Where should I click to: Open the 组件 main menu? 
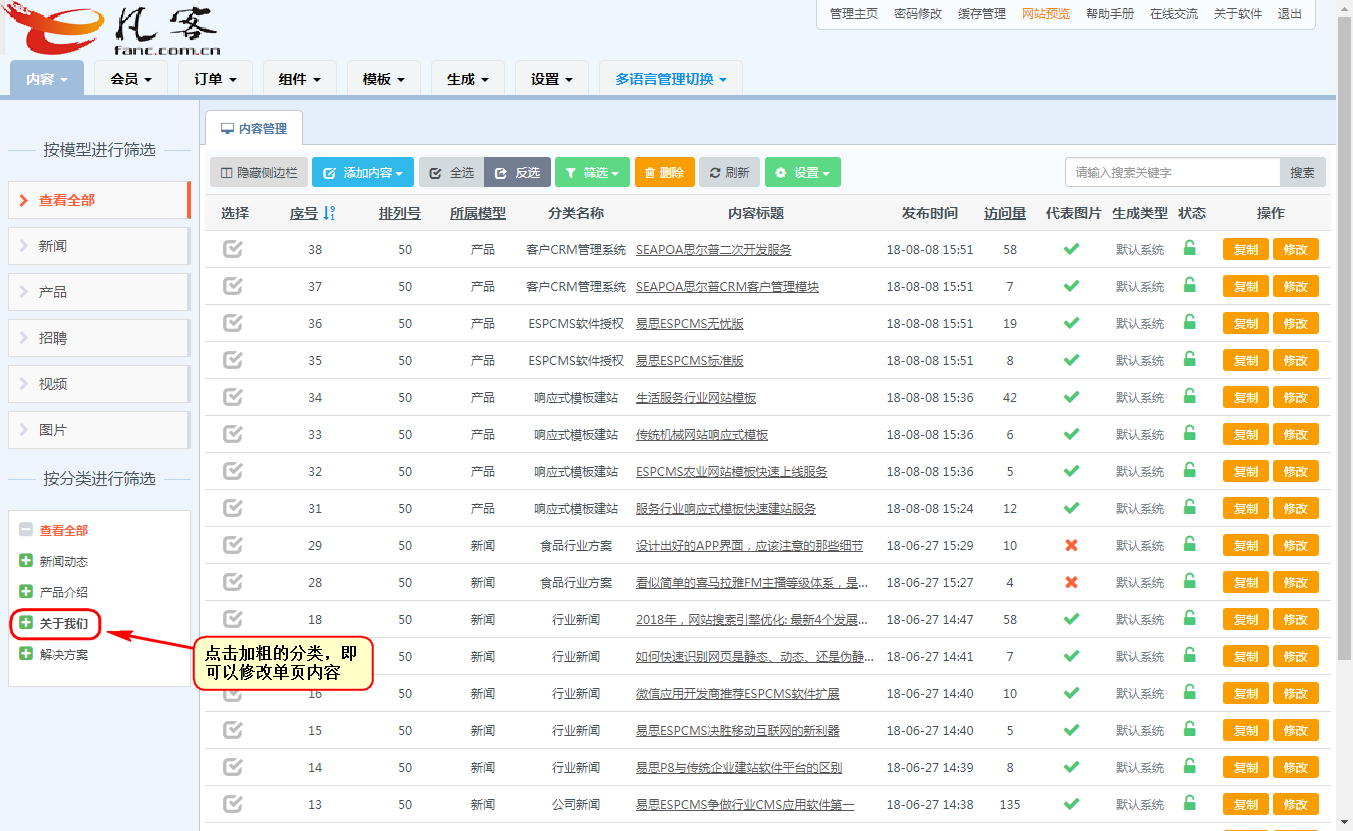coord(299,79)
